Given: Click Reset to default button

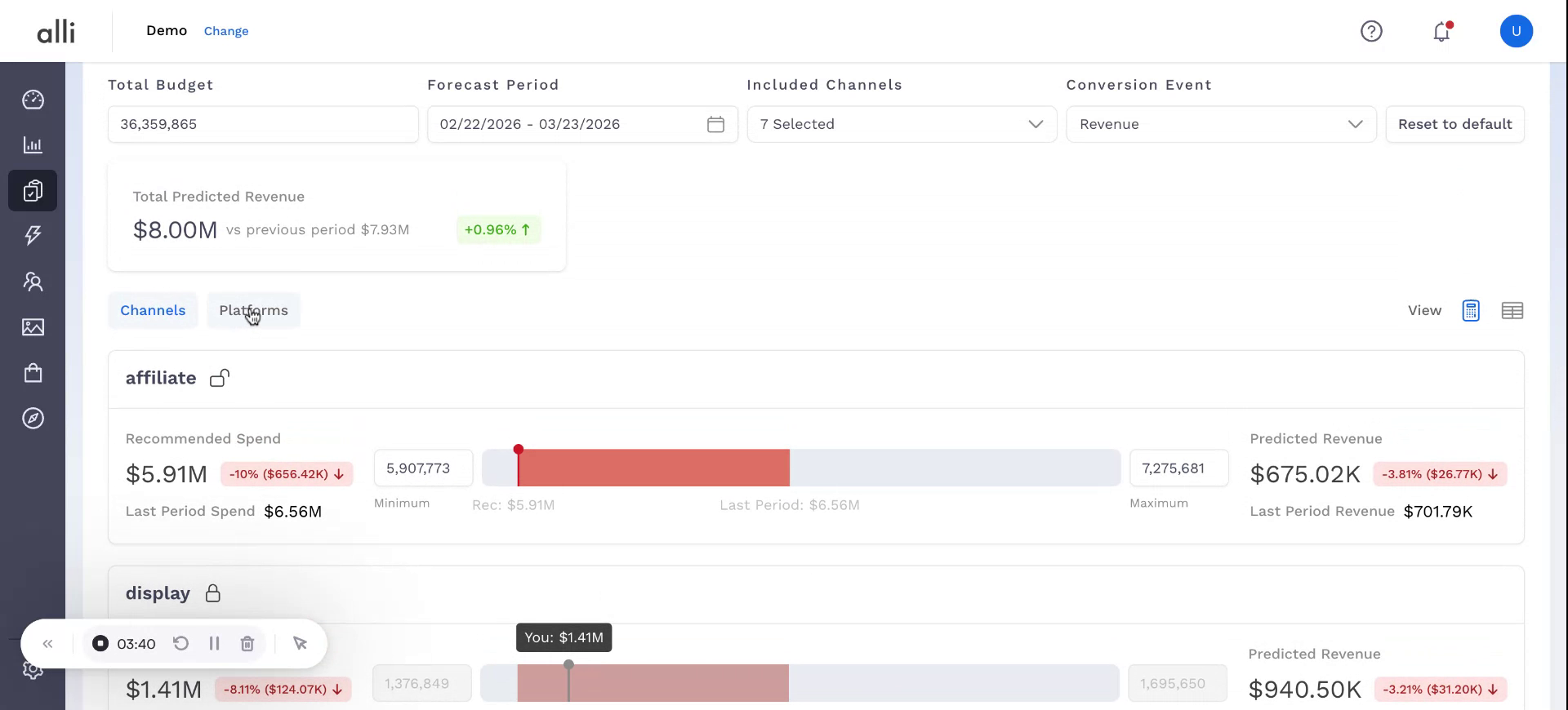Looking at the screenshot, I should [1454, 124].
